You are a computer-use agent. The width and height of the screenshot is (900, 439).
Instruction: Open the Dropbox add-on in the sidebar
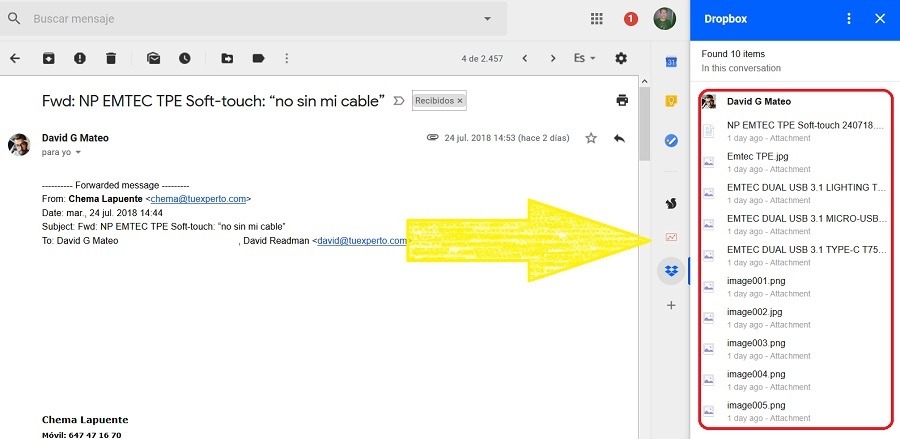pos(672,271)
